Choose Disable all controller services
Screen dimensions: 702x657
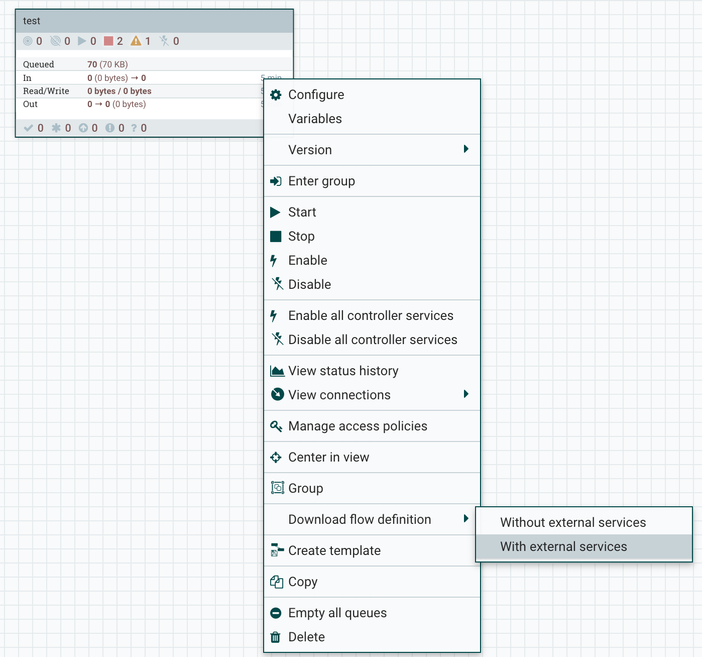372,340
